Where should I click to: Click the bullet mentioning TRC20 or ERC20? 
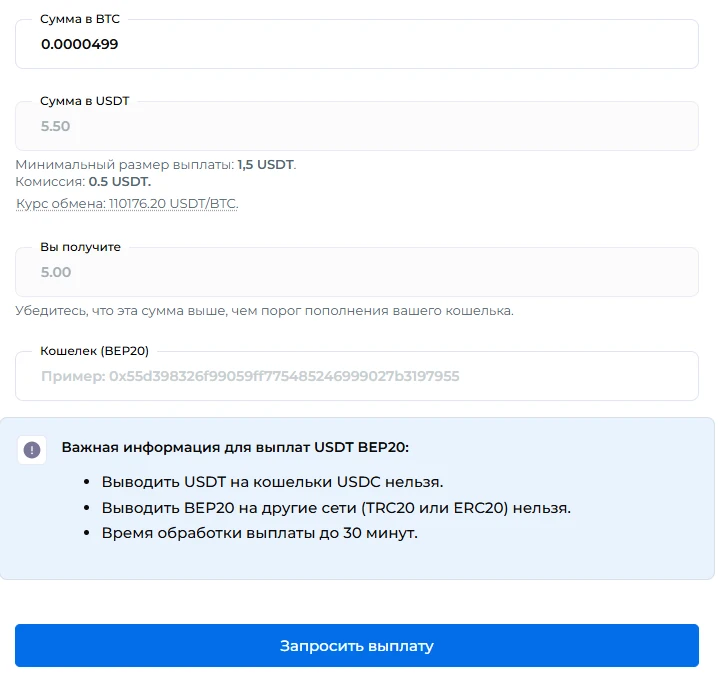click(x=336, y=508)
